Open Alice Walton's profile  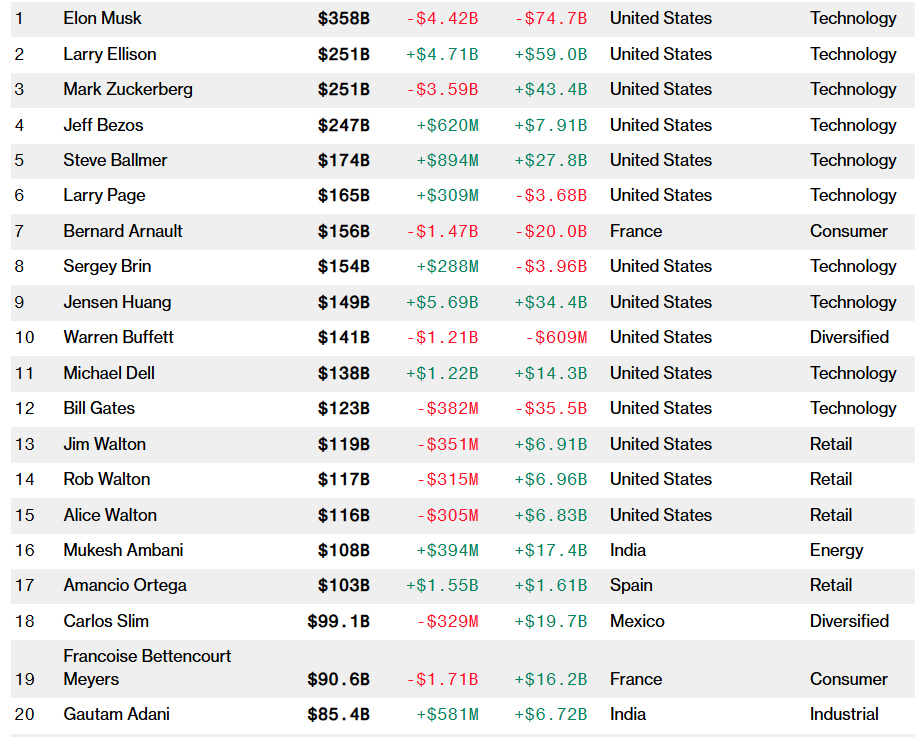tap(110, 515)
